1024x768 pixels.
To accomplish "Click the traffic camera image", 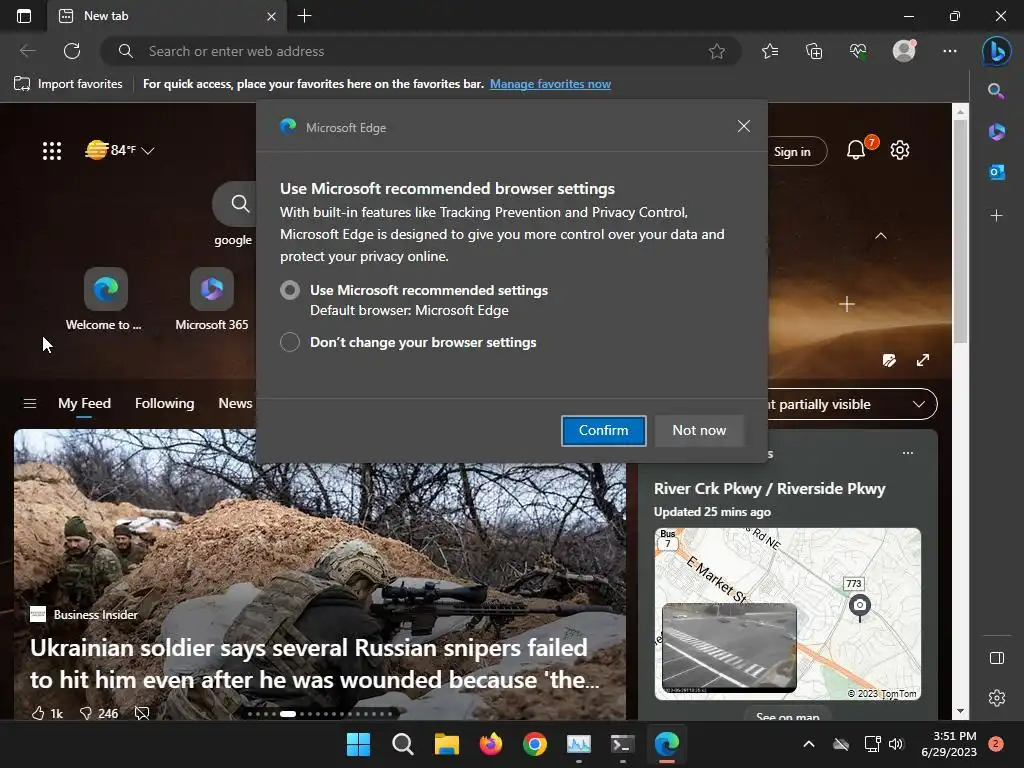I will tap(729, 647).
